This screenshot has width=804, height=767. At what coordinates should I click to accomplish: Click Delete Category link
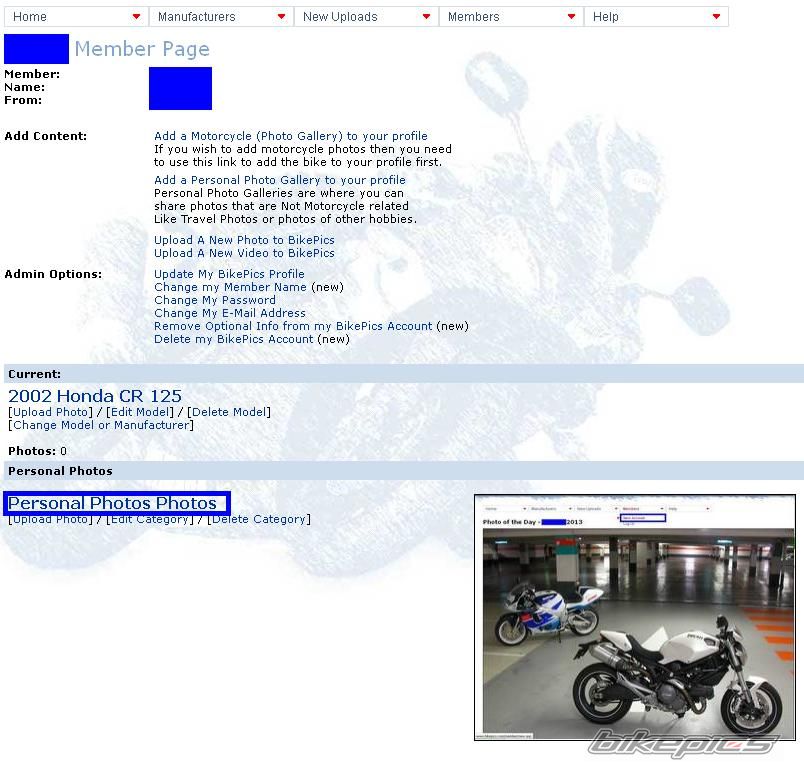(259, 519)
